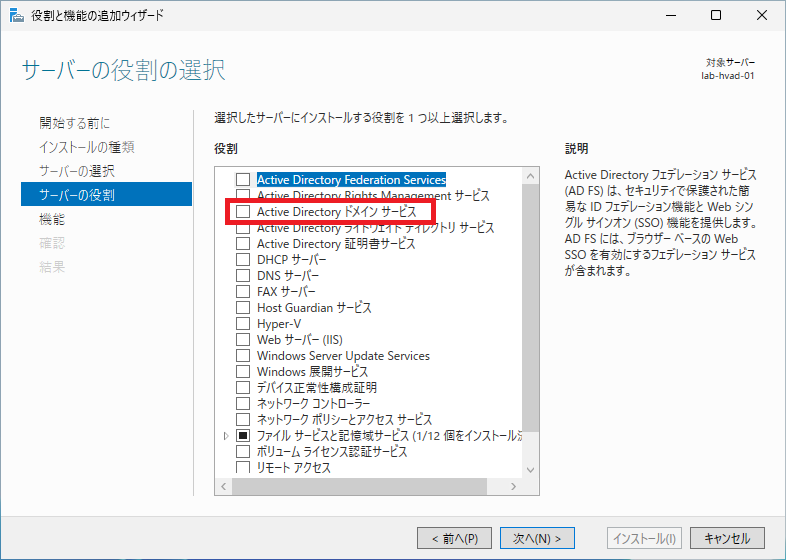786x560 pixels.
Task: Click the キャンセル button
Action: (x=727, y=538)
